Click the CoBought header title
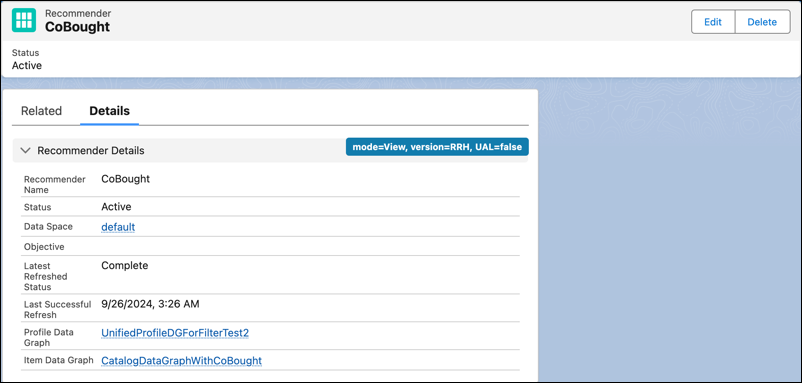802x383 pixels. pyautogui.click(x=77, y=27)
